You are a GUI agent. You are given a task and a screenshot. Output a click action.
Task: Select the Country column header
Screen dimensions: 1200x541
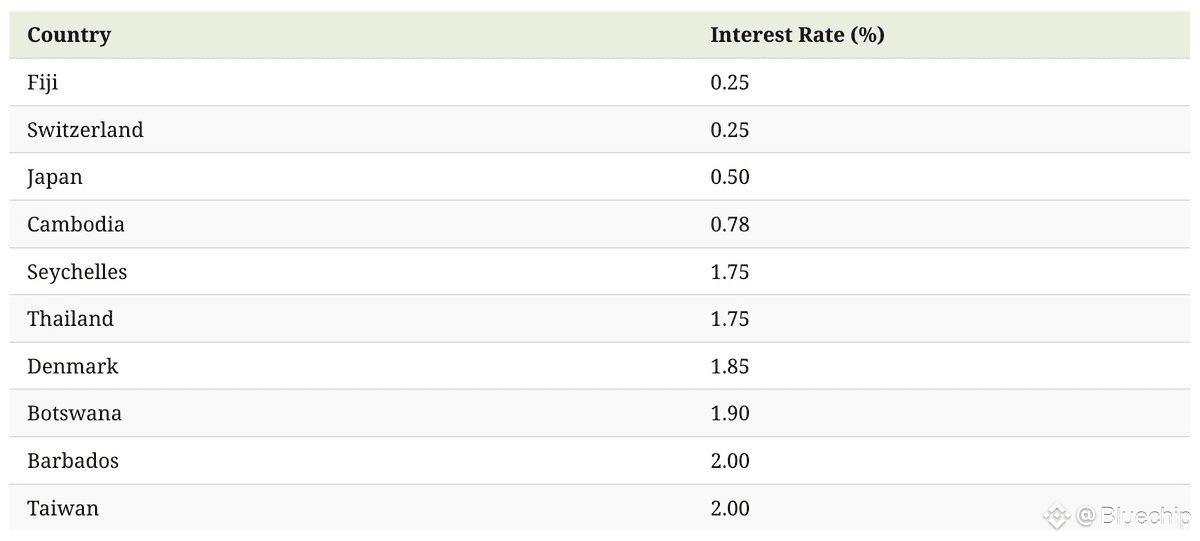(x=69, y=35)
